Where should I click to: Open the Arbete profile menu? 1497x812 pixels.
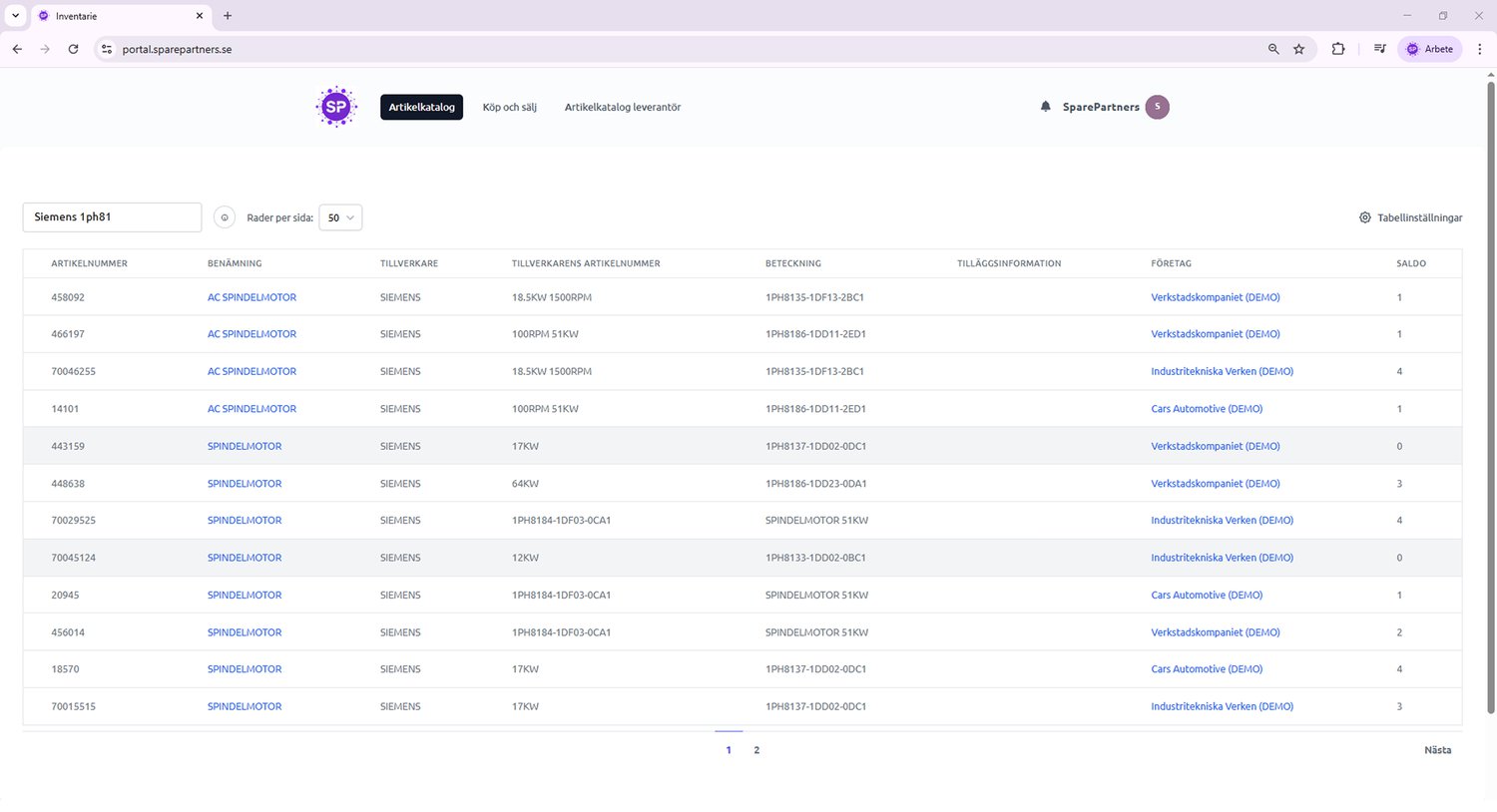(x=1429, y=49)
